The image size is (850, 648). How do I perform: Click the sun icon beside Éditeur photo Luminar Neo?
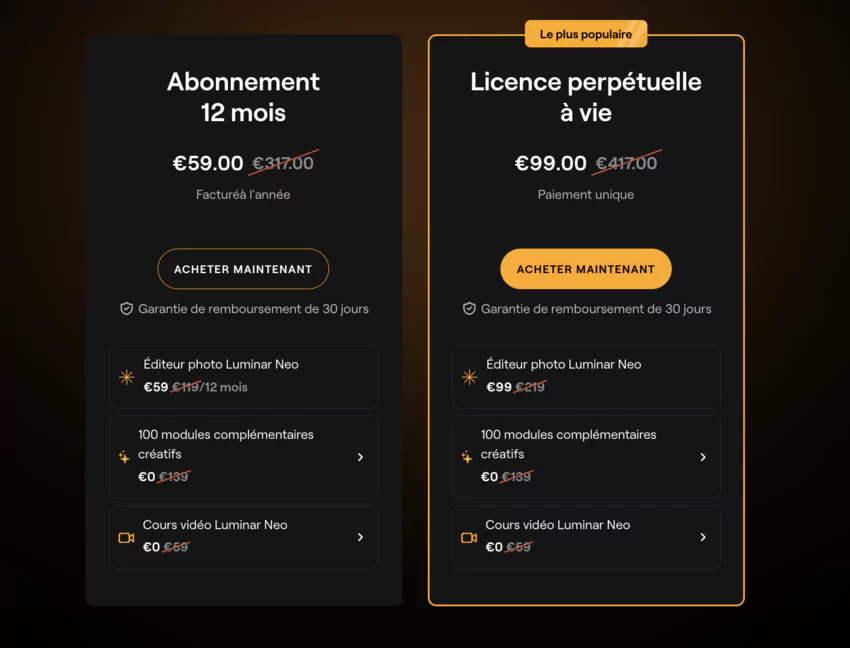coord(126,377)
